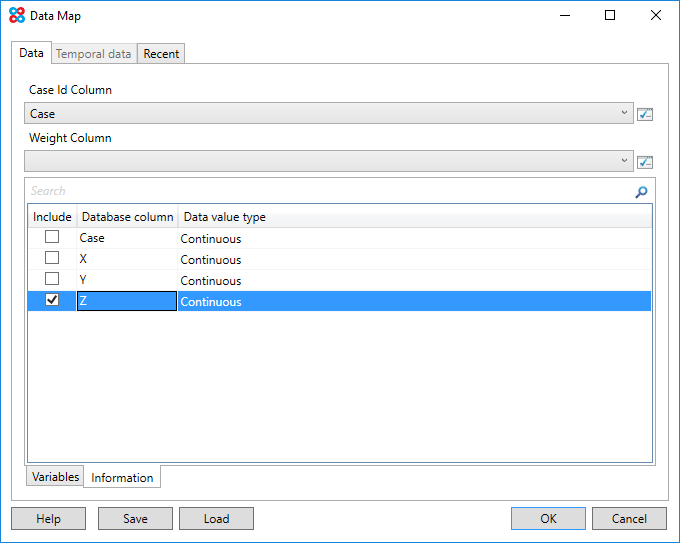Open the Weight Column dropdown
This screenshot has height=543, width=680.
(329, 161)
